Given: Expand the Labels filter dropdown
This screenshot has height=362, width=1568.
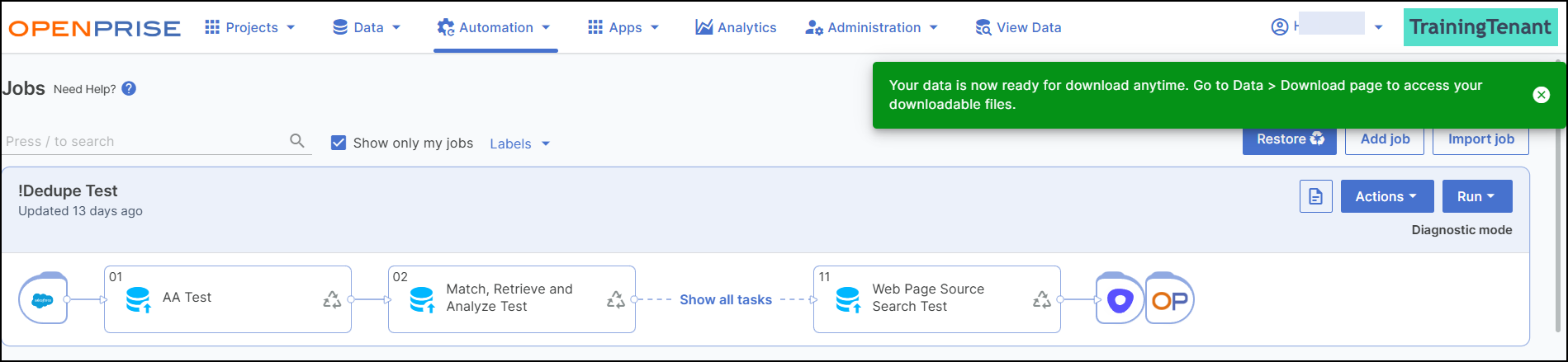Looking at the screenshot, I should [519, 143].
